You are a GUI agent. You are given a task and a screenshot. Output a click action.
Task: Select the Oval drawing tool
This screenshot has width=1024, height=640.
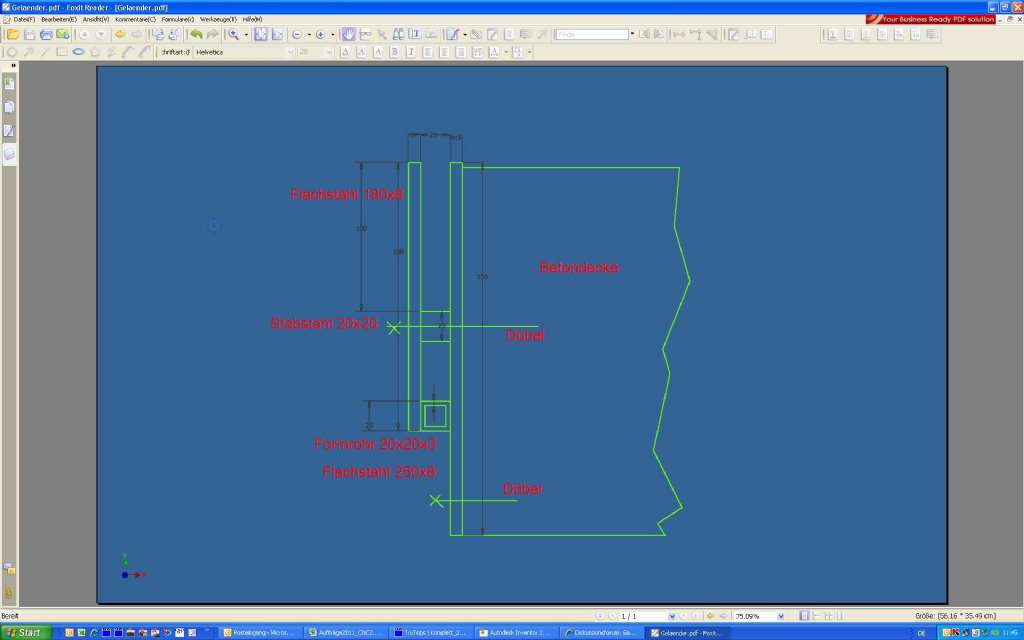tap(78, 52)
